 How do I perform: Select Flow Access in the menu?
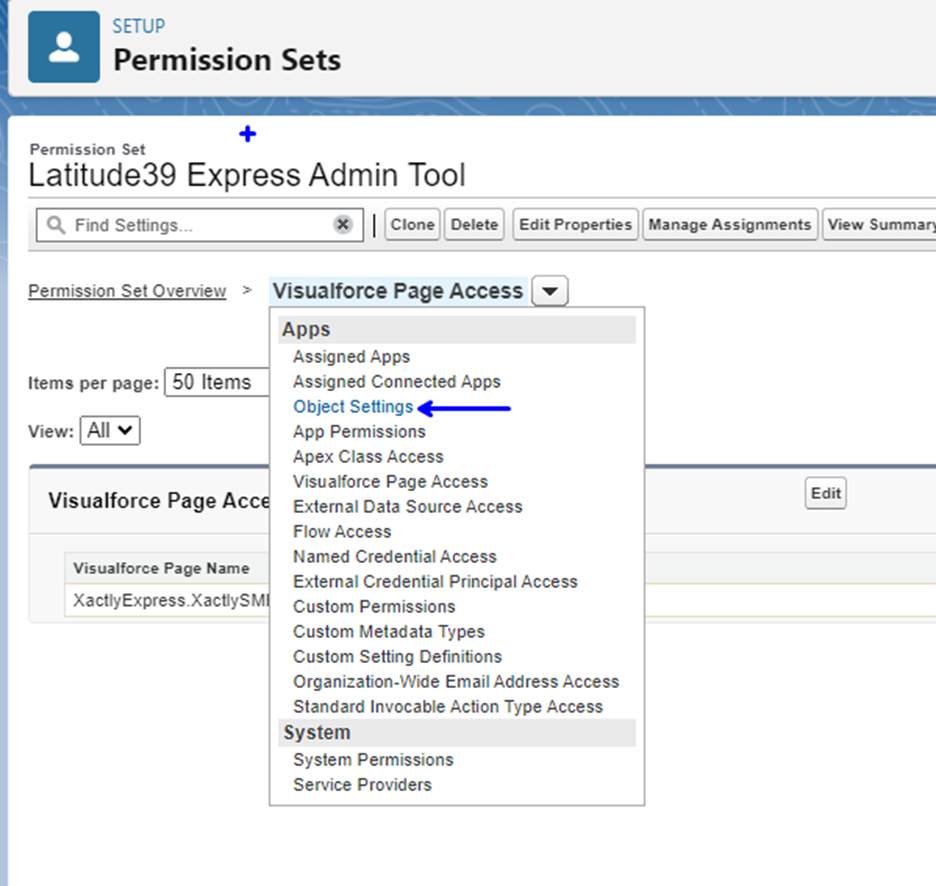342,531
